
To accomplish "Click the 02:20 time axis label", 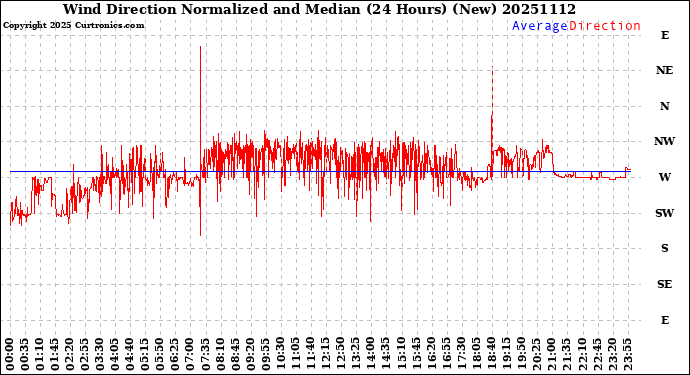I will click(x=70, y=354).
